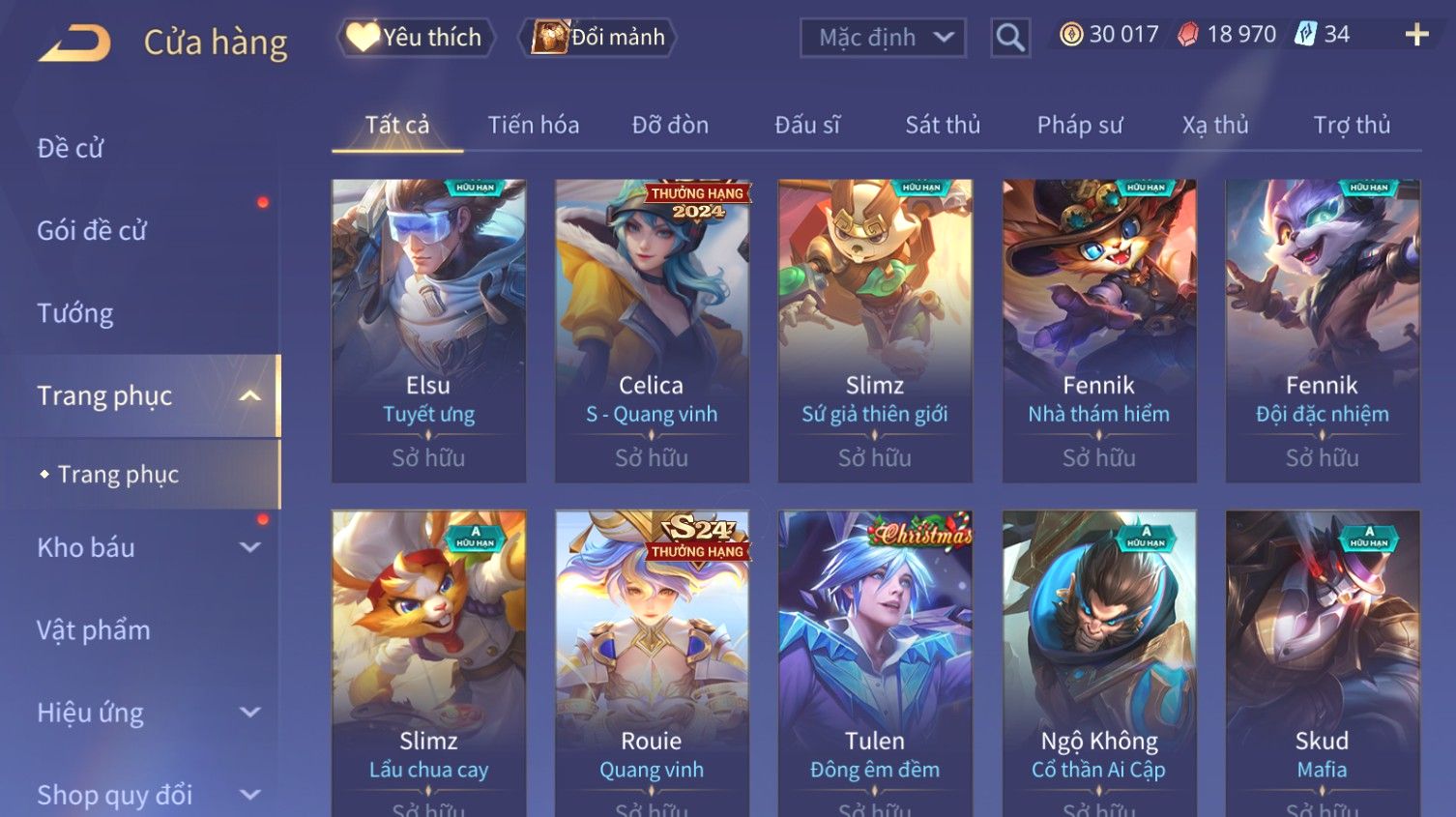Select Celica S - Quang vinh skin card
The image size is (1456, 817).
pos(652,331)
